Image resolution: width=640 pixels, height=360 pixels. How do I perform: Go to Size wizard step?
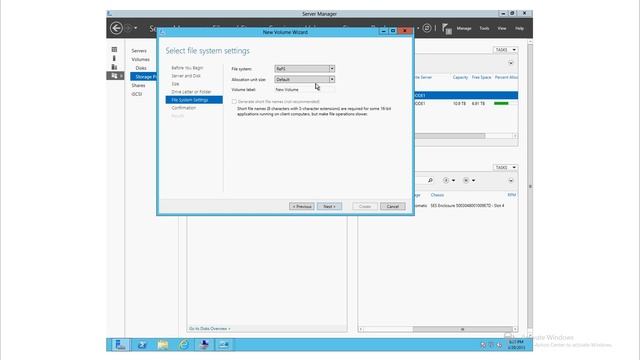click(175, 84)
